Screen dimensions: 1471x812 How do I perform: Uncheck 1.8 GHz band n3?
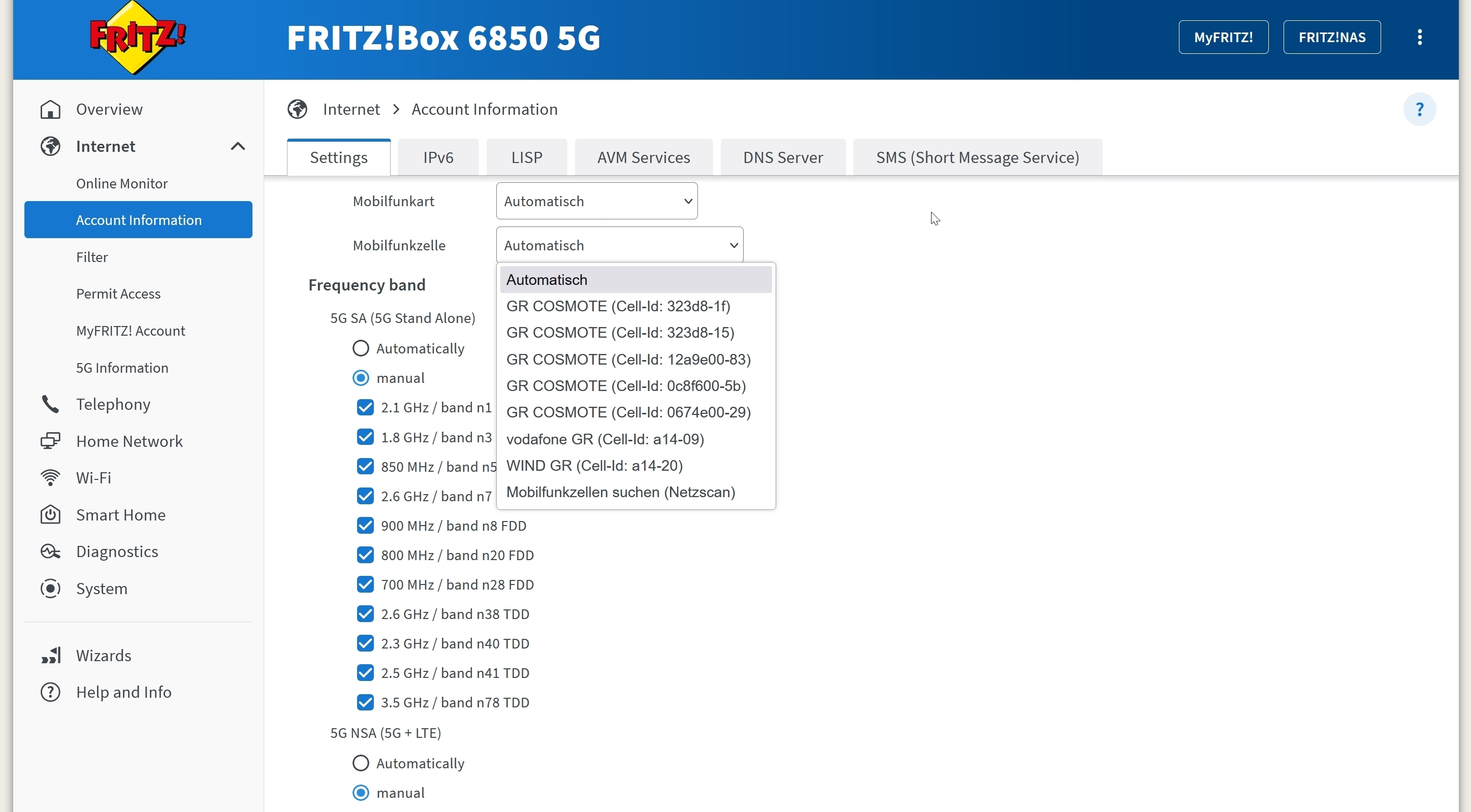(x=365, y=437)
